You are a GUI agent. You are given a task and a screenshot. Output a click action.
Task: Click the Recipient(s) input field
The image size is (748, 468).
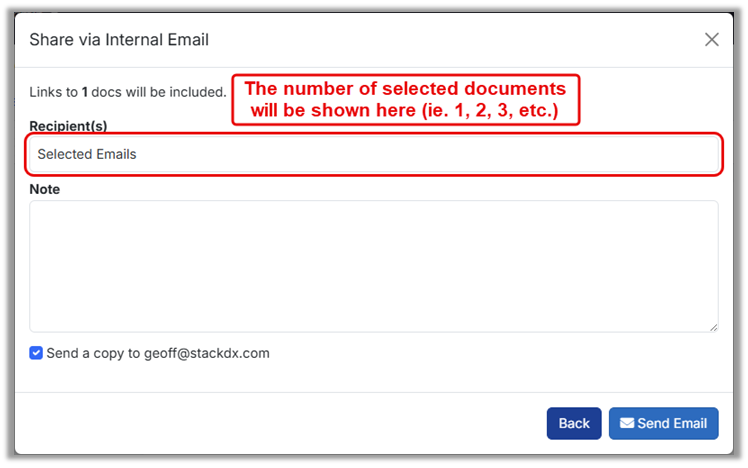click(373, 155)
